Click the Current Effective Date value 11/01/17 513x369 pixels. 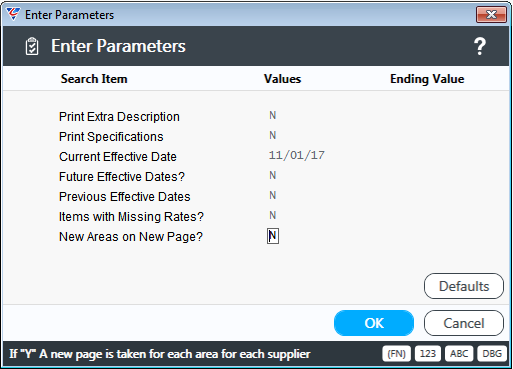(297, 155)
